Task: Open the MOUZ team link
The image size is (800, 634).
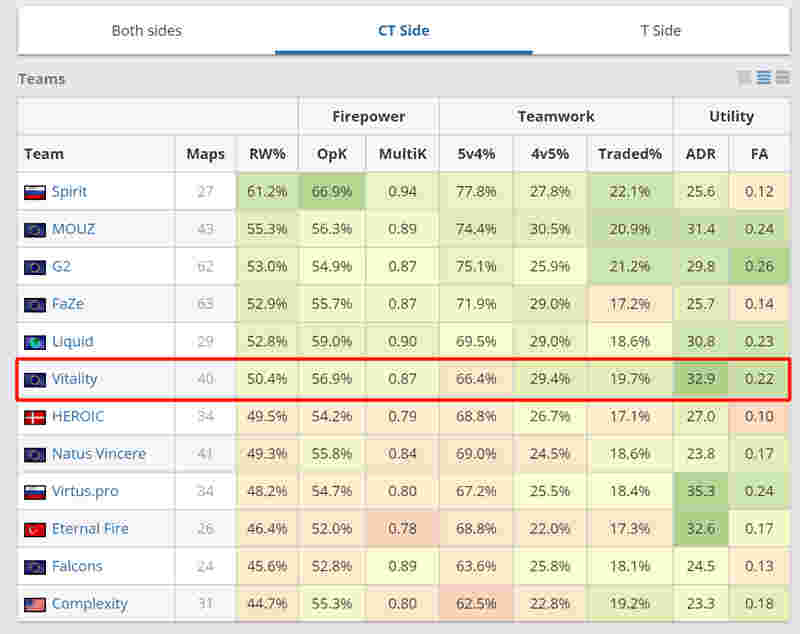Action: (x=73, y=229)
